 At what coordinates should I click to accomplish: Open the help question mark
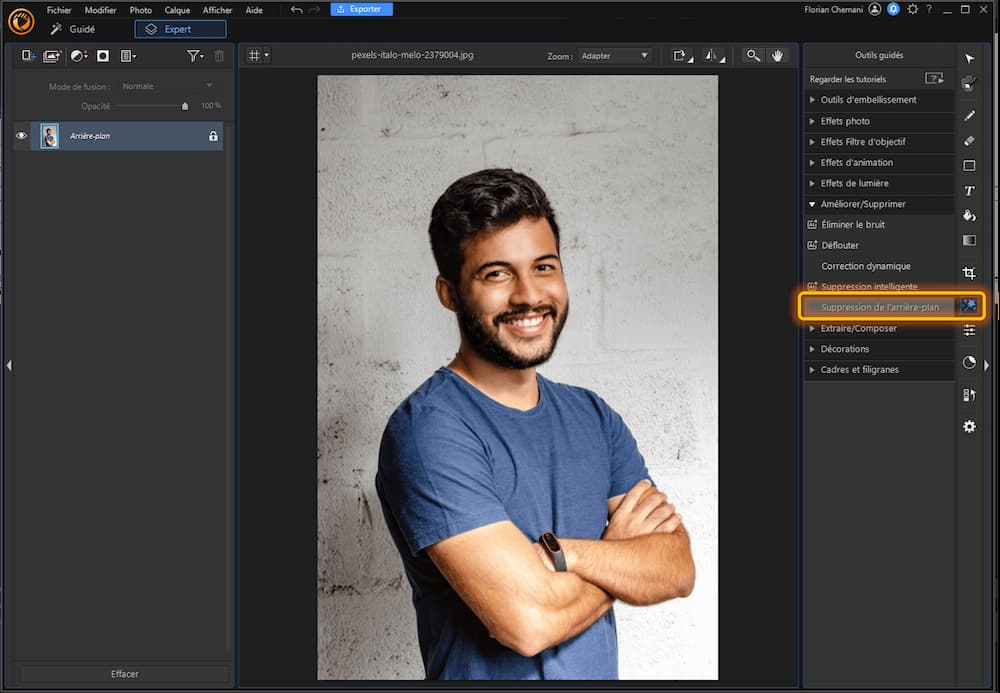[929, 9]
